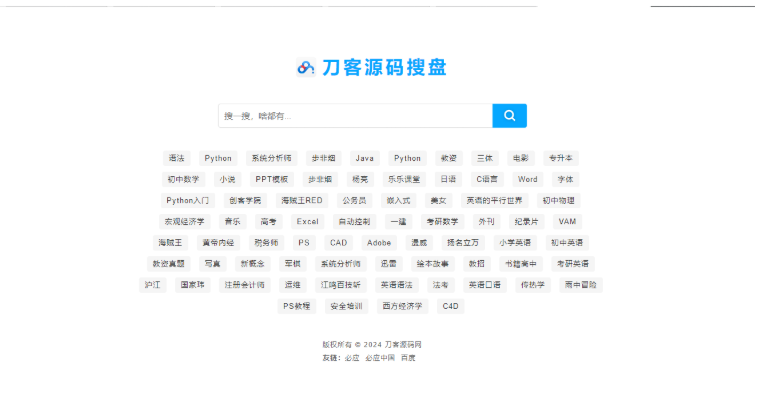Click the 考研英语 tag
This screenshot has width=764, height=398.
click(x=573, y=264)
